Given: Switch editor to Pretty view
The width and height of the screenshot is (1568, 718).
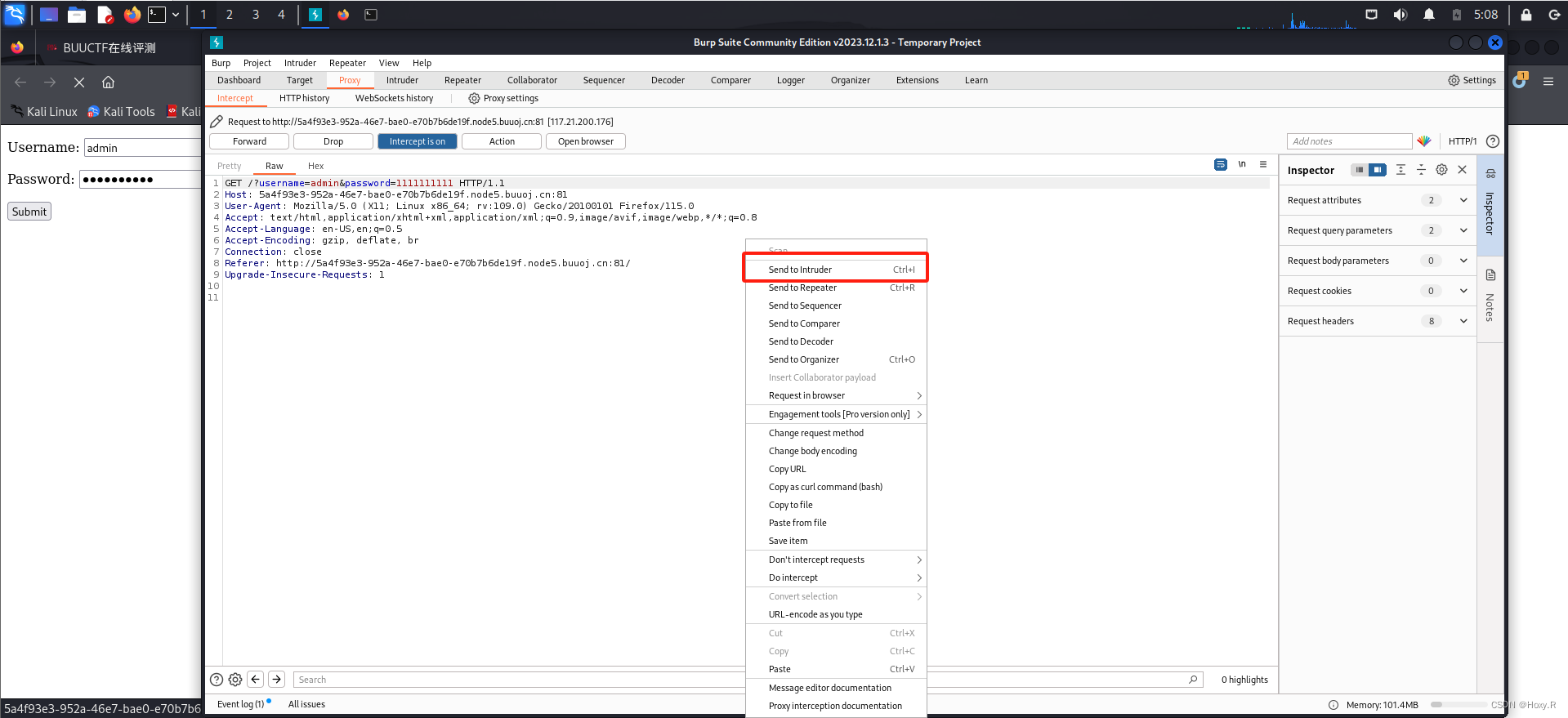Looking at the screenshot, I should click(x=230, y=166).
